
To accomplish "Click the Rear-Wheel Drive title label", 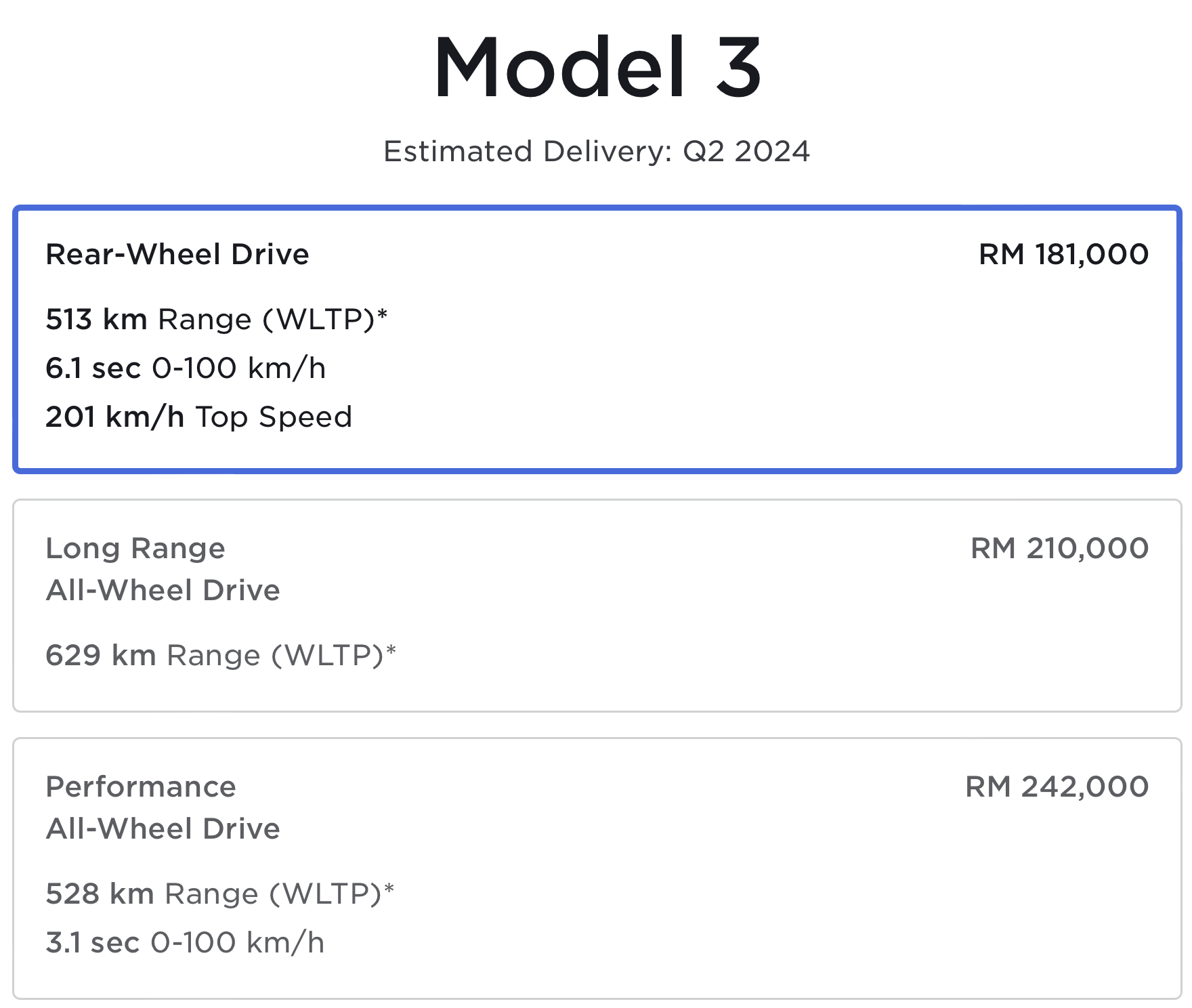I will click(177, 255).
